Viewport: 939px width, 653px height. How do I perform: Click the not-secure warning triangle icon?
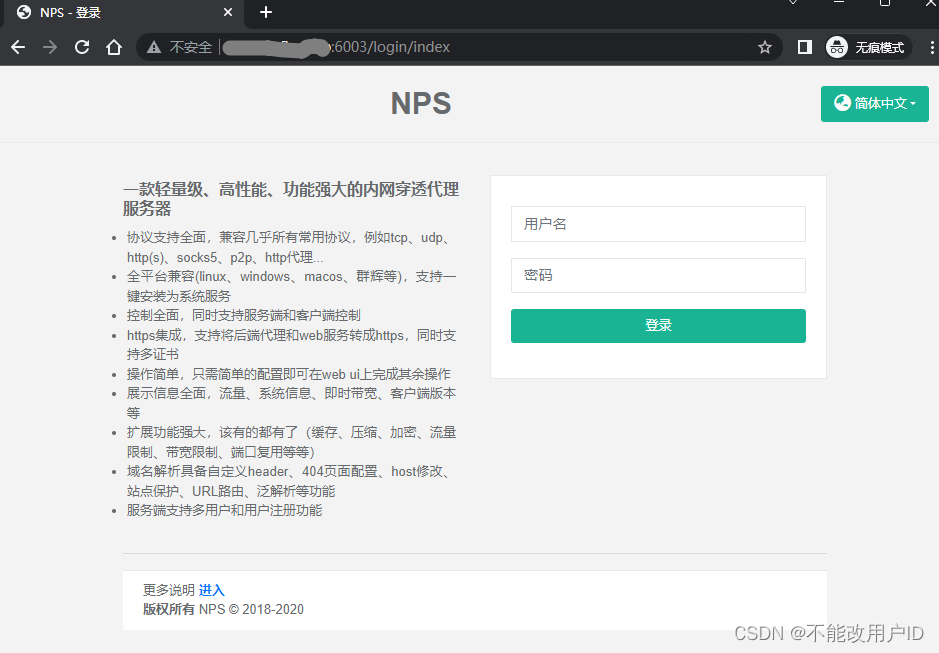(x=154, y=47)
